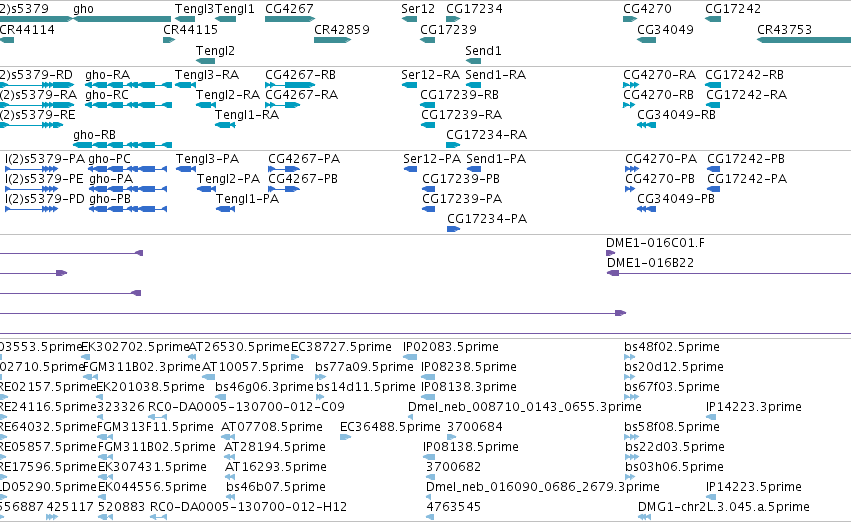Open the Dmel_neb_016090_0686_2679.3prime label
Image resolution: width=851 pixels, height=522 pixels.
coord(543,486)
